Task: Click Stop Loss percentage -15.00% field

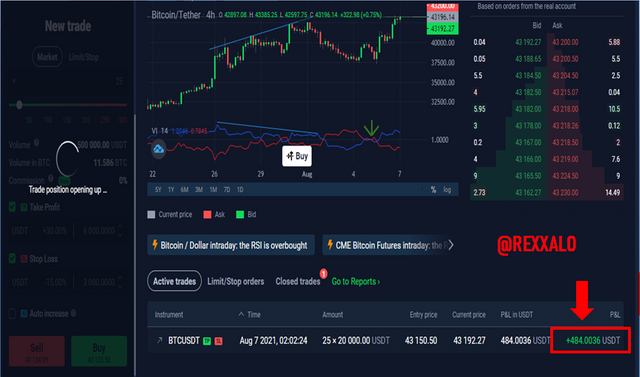Action: pyautogui.click(x=55, y=282)
